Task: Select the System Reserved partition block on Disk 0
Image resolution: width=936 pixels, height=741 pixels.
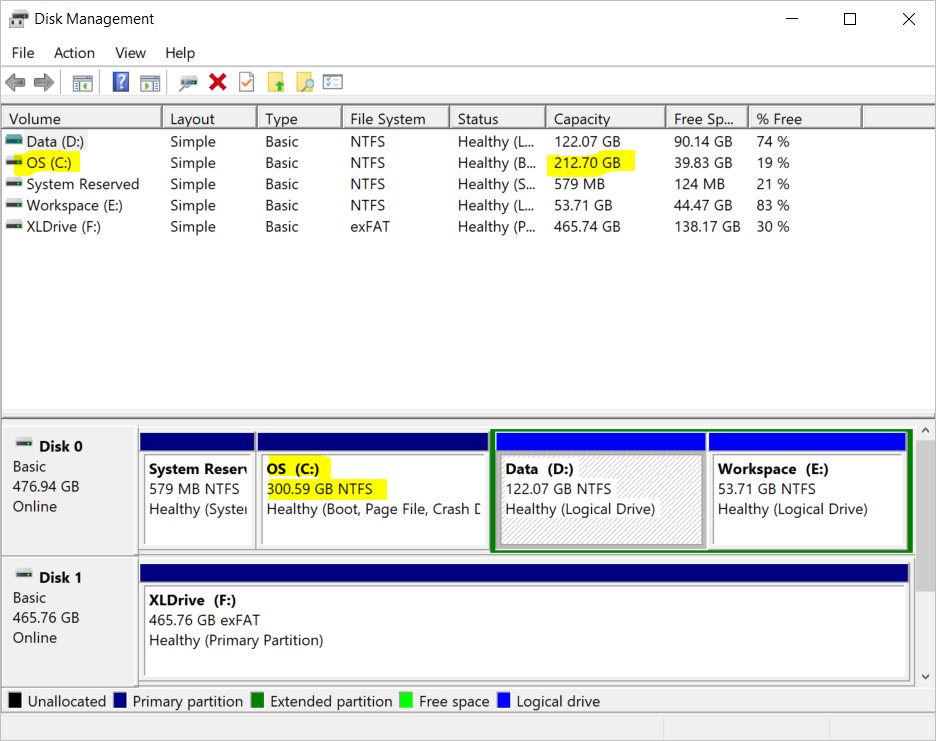Action: point(197,490)
